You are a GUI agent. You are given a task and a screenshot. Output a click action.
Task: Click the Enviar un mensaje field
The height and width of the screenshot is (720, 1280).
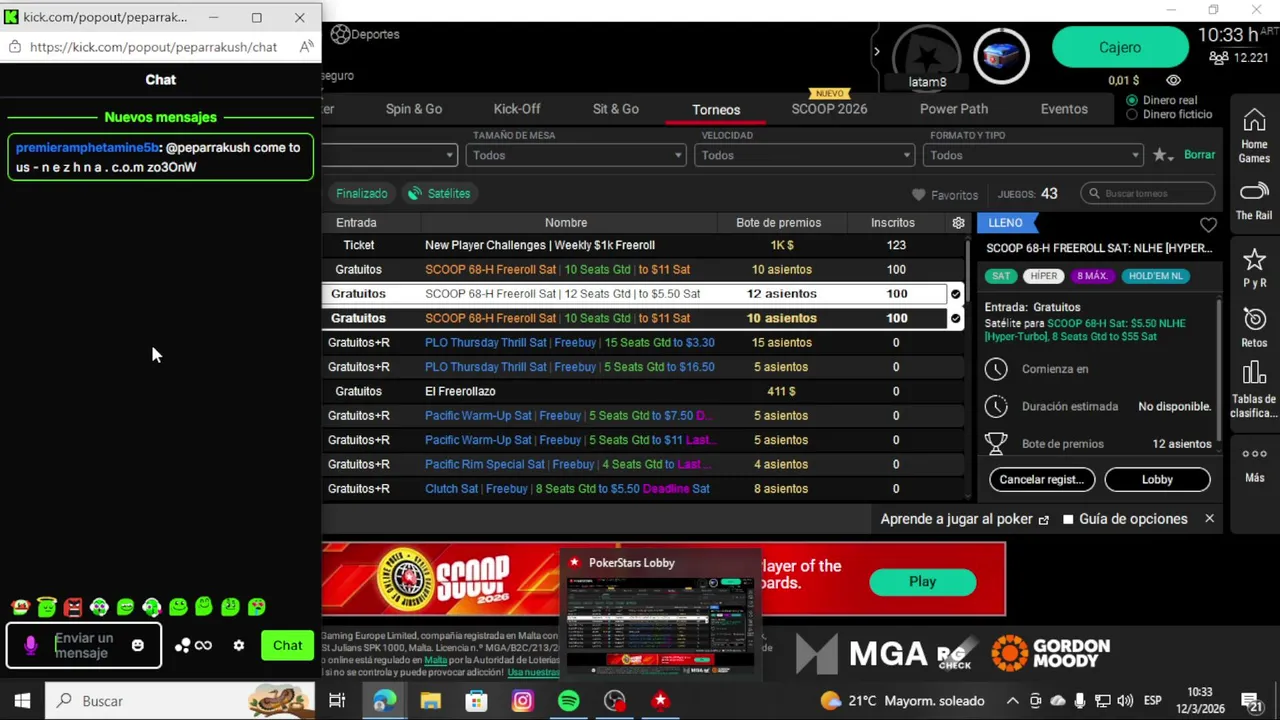84,646
